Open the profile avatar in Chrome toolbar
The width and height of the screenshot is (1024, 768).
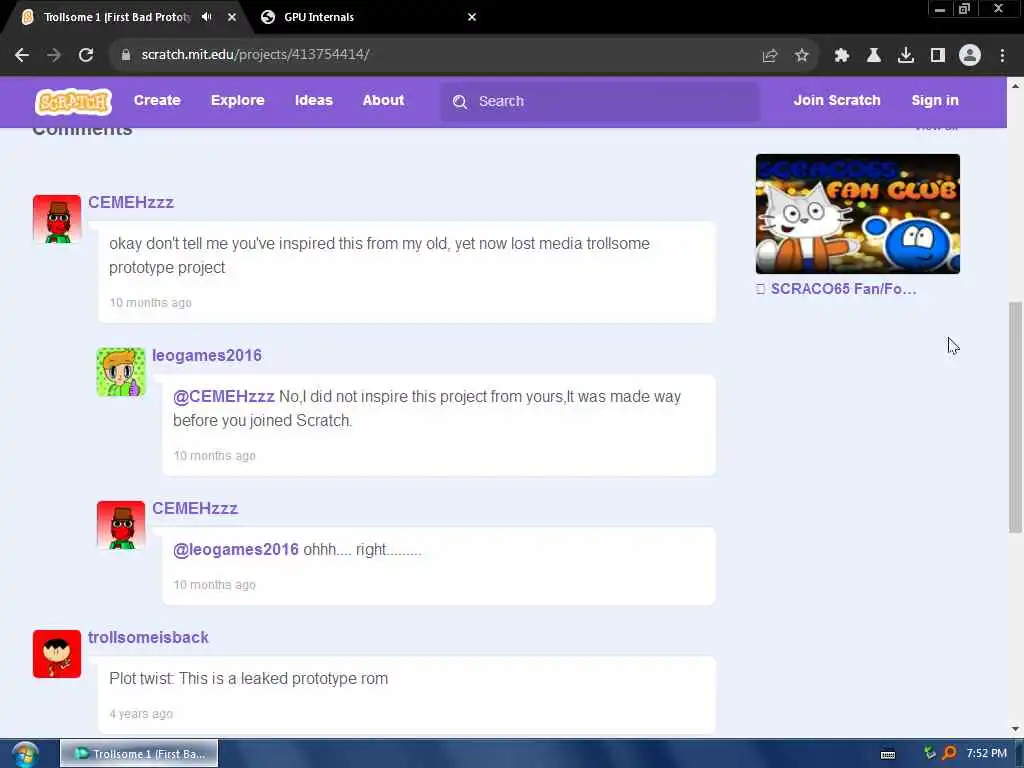[x=970, y=56]
